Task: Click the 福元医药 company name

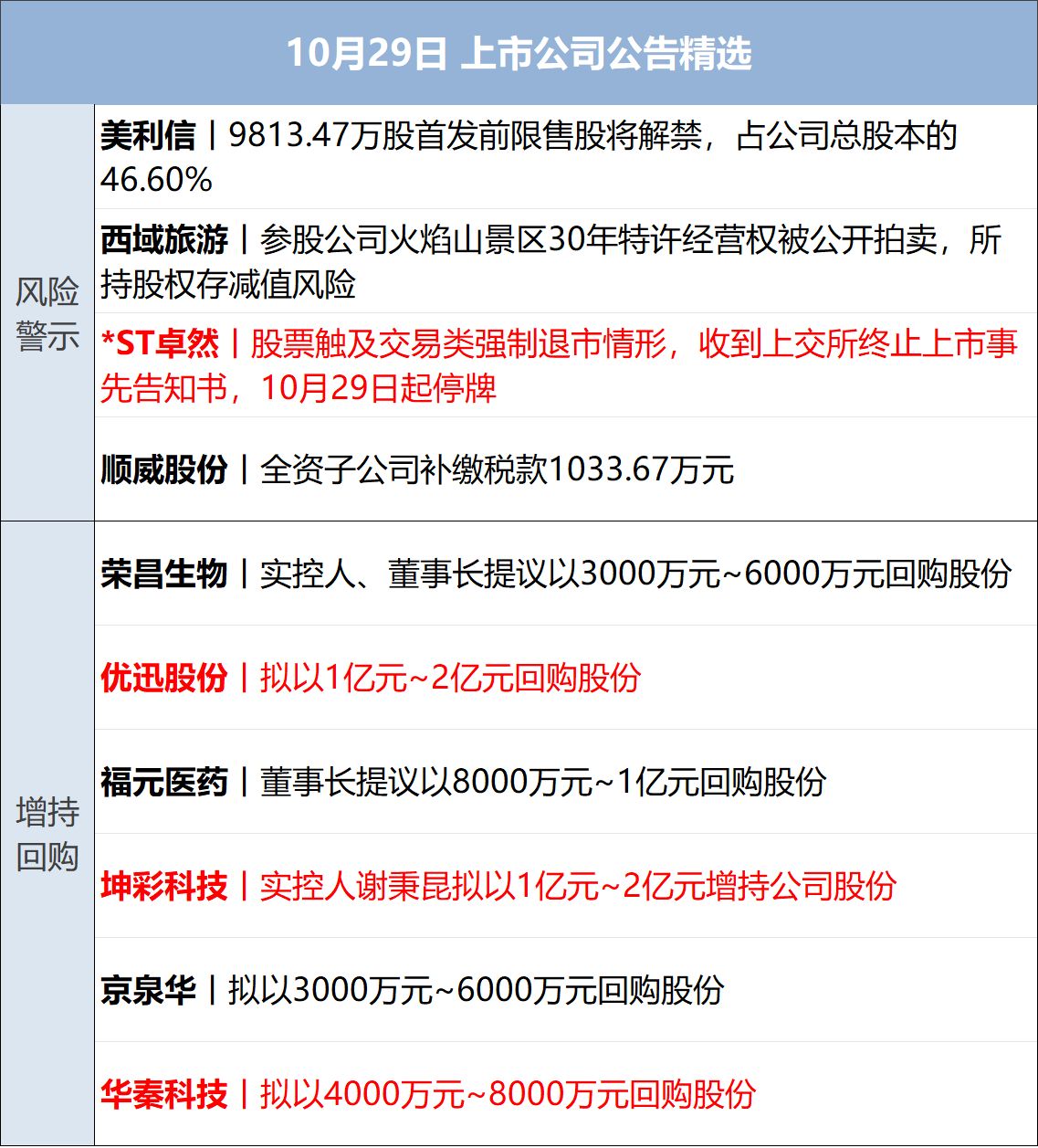Action: 164,783
